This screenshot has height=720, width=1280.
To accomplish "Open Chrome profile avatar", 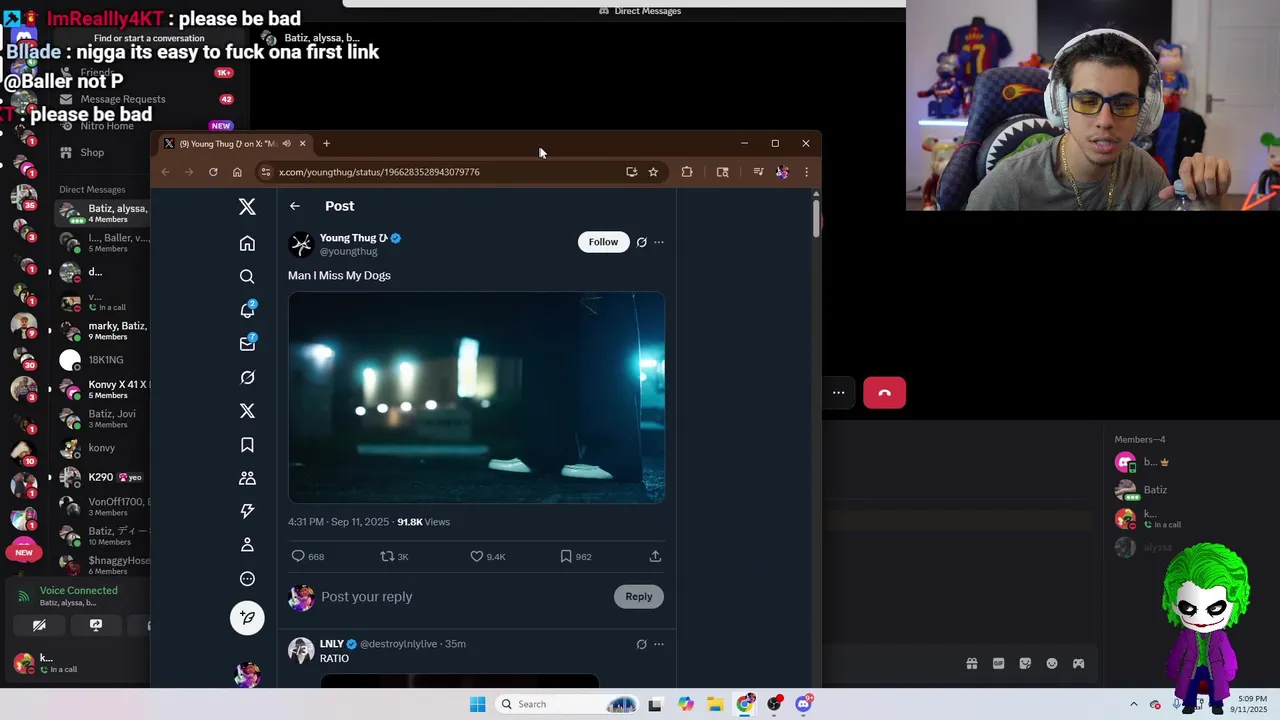I will click(782, 172).
